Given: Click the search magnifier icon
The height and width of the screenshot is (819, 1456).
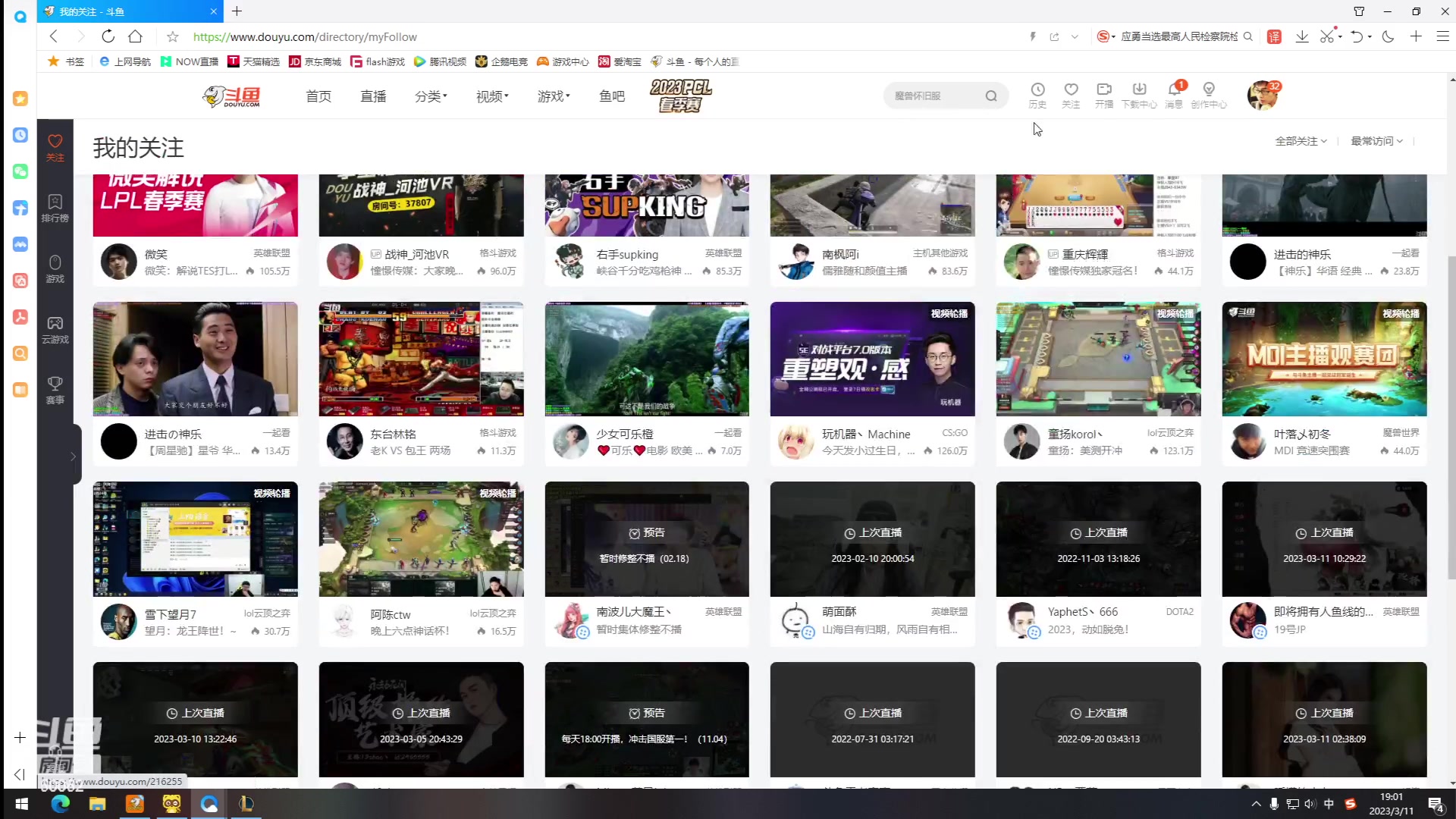Looking at the screenshot, I should 991,96.
